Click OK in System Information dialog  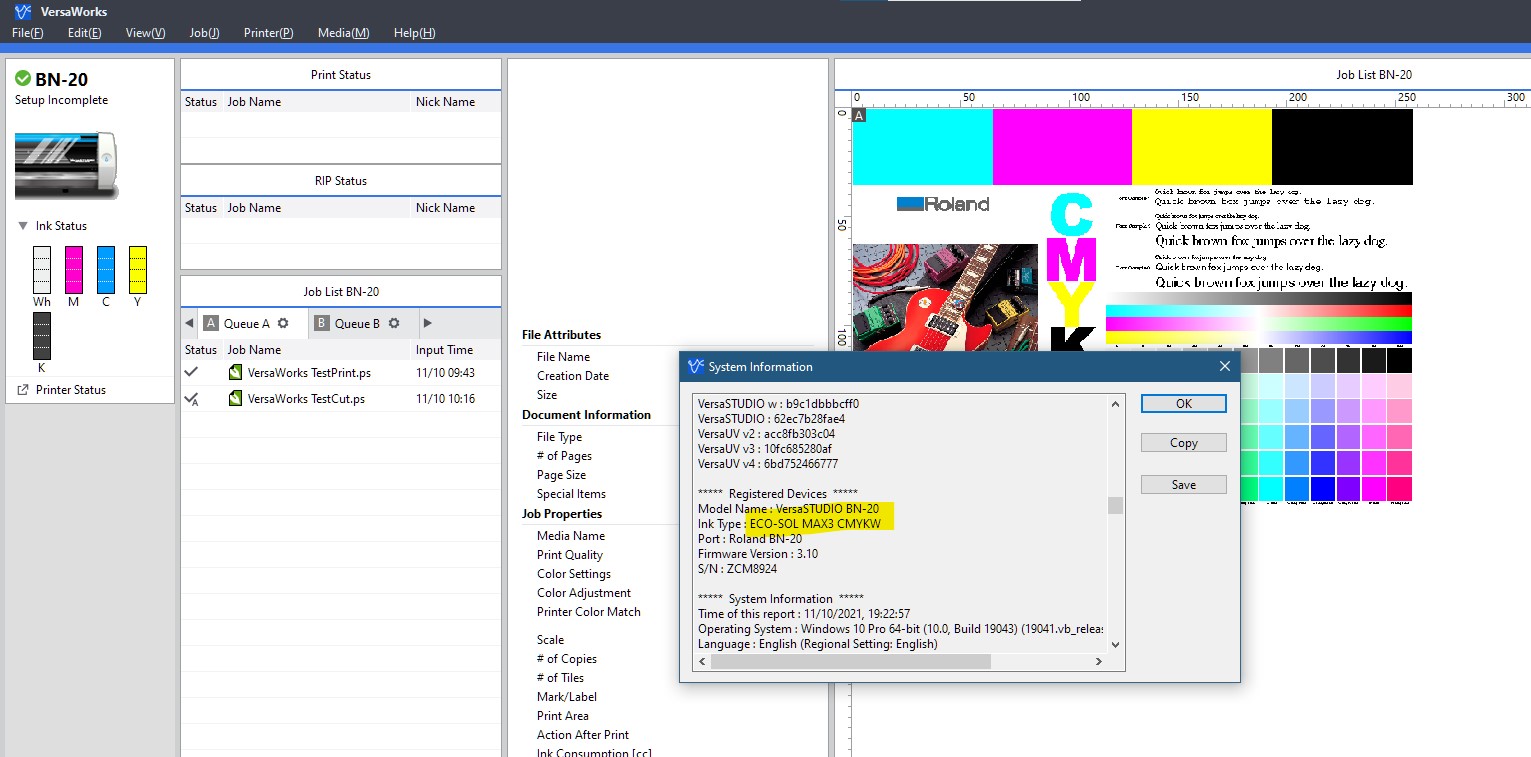1183,403
